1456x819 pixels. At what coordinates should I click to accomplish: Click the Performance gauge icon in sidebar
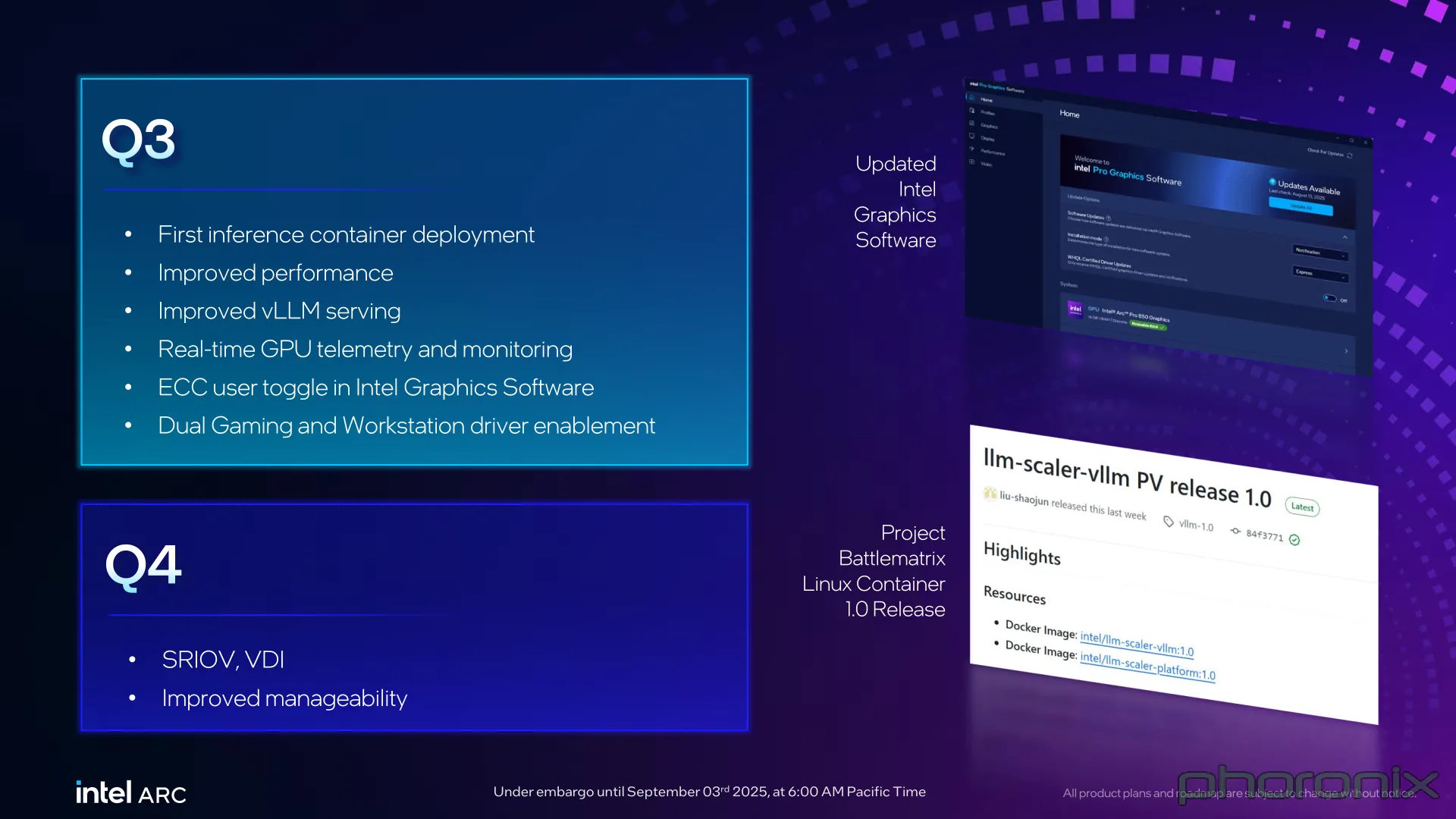pyautogui.click(x=972, y=149)
